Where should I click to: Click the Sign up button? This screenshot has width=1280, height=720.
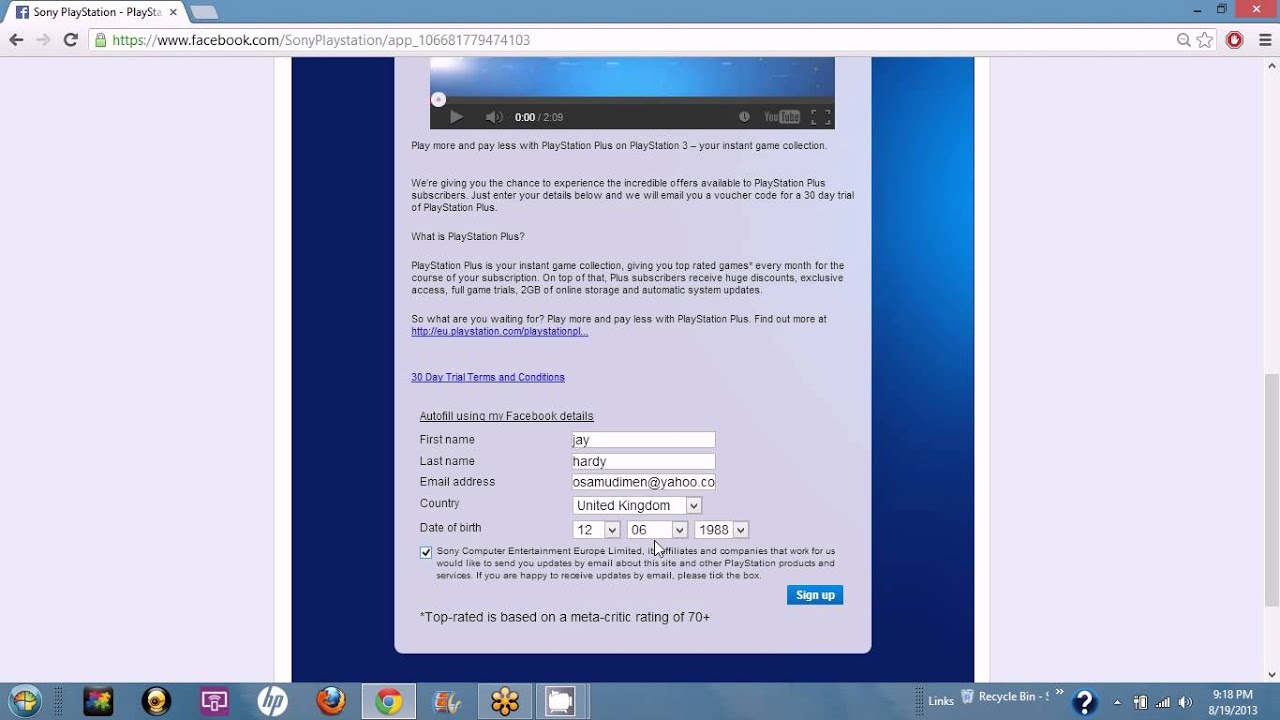[815, 595]
